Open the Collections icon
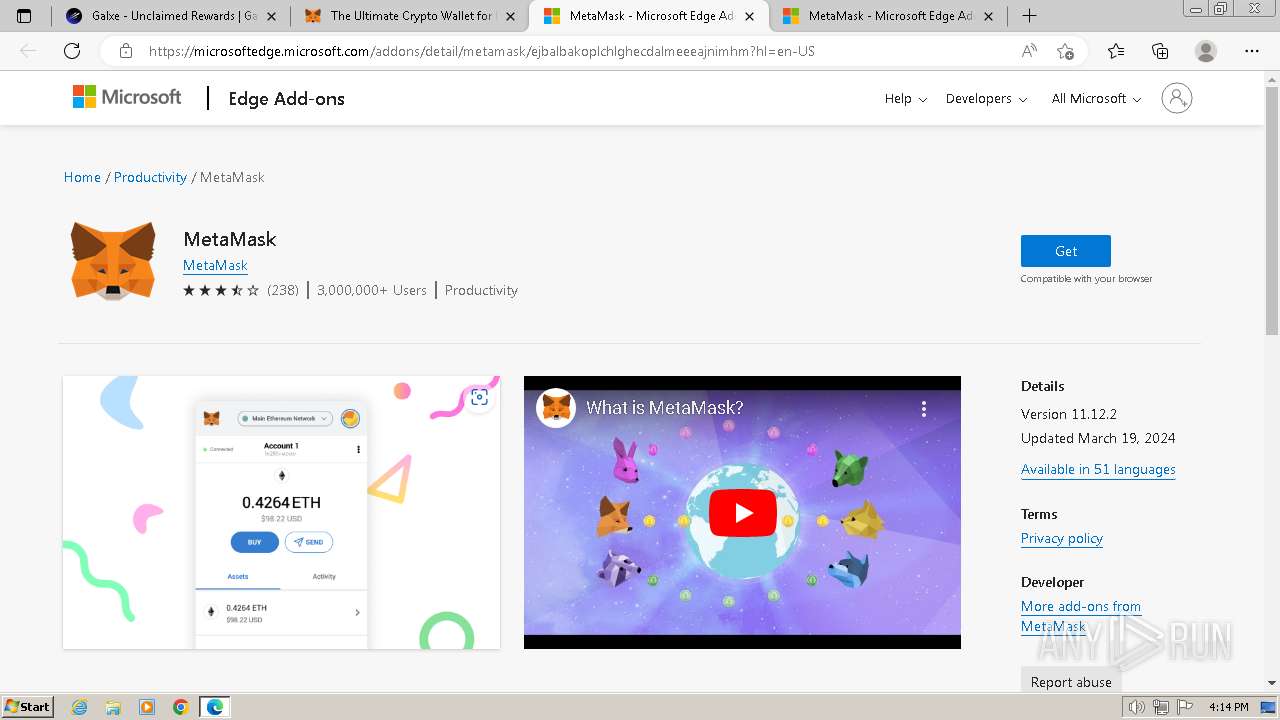 tap(1160, 51)
